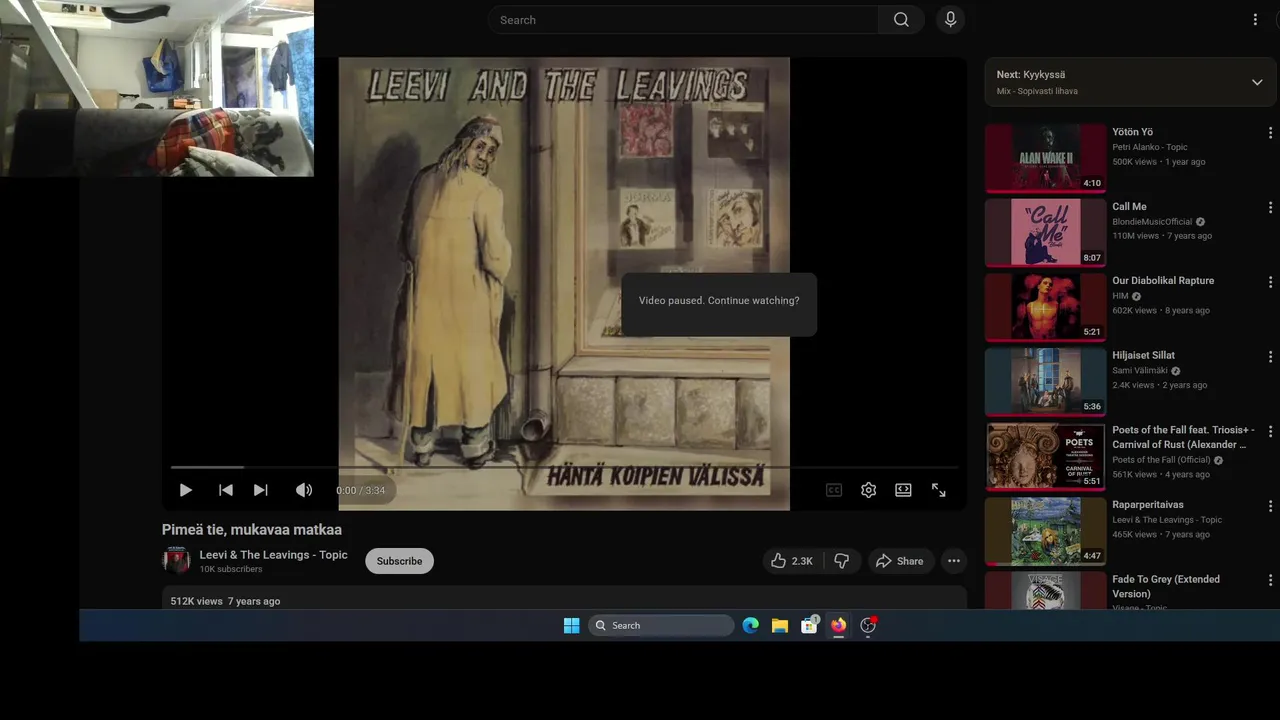Open options menu for Poets of the Fall video

(x=1270, y=431)
